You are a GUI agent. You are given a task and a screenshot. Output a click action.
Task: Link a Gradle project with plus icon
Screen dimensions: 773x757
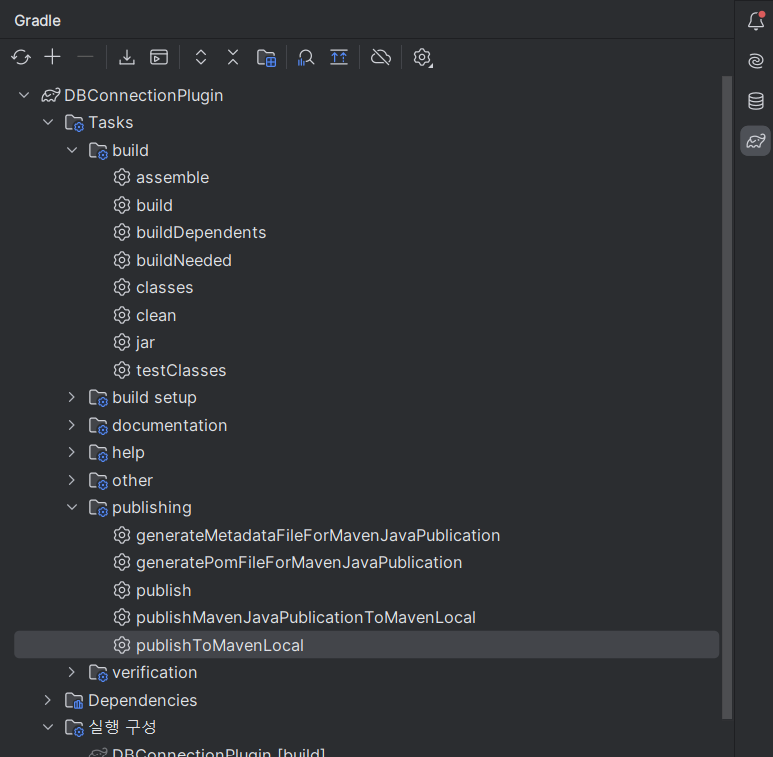pyautogui.click(x=52, y=57)
